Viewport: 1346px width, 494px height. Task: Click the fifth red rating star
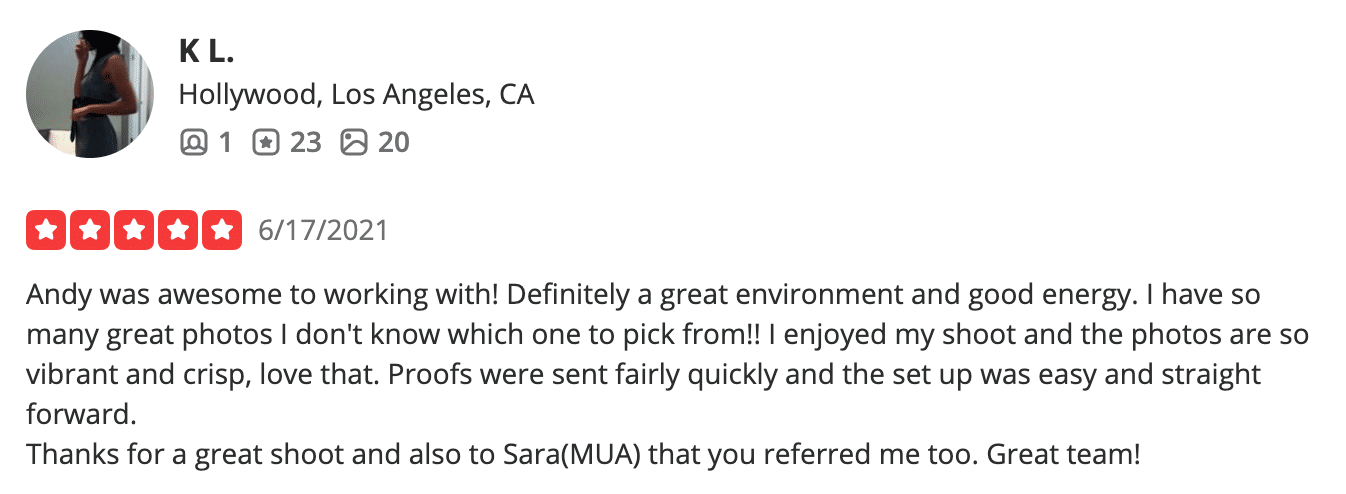tap(222, 230)
